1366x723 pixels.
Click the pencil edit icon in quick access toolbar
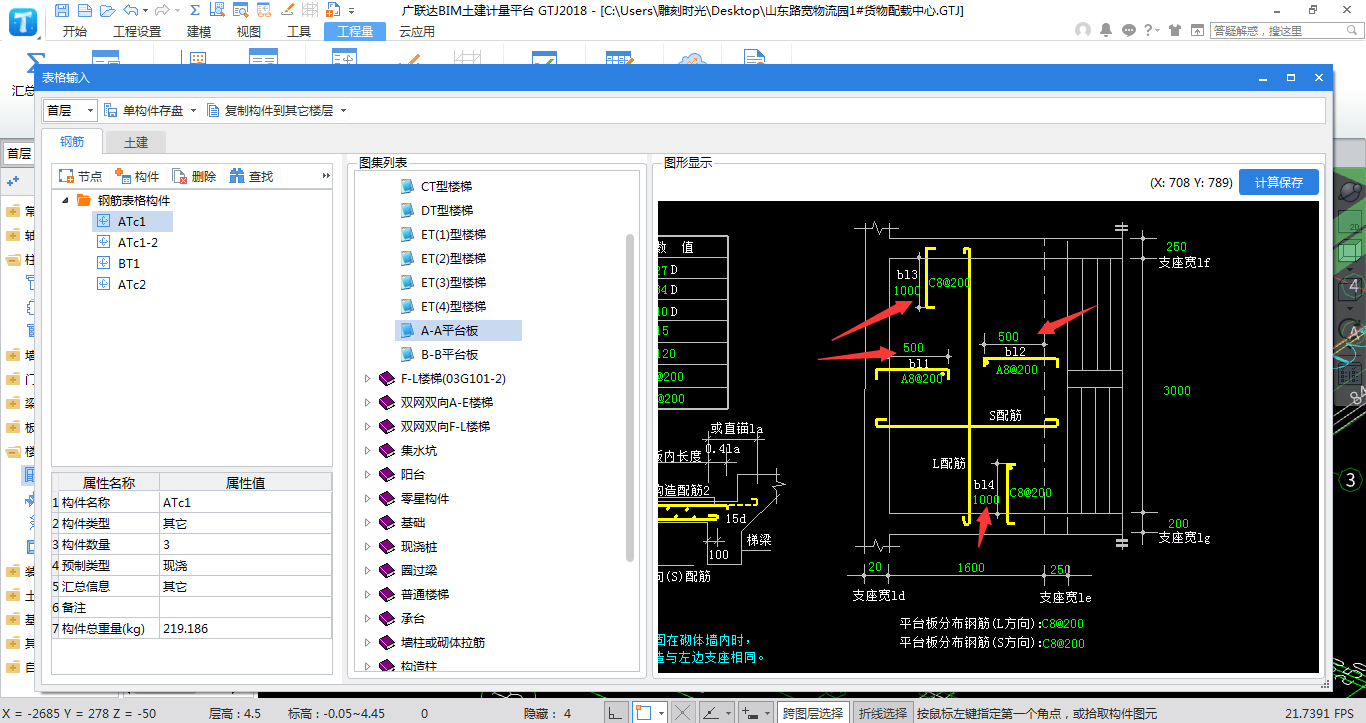(x=287, y=10)
